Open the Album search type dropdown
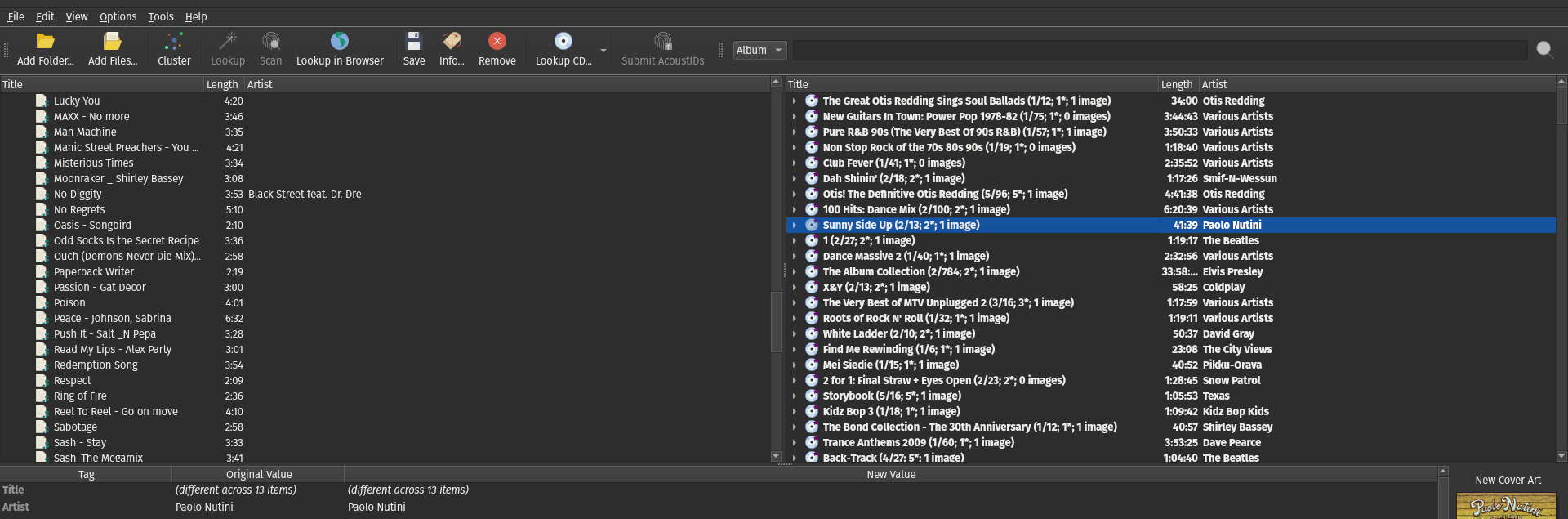The width and height of the screenshot is (1568, 519). coord(759,50)
